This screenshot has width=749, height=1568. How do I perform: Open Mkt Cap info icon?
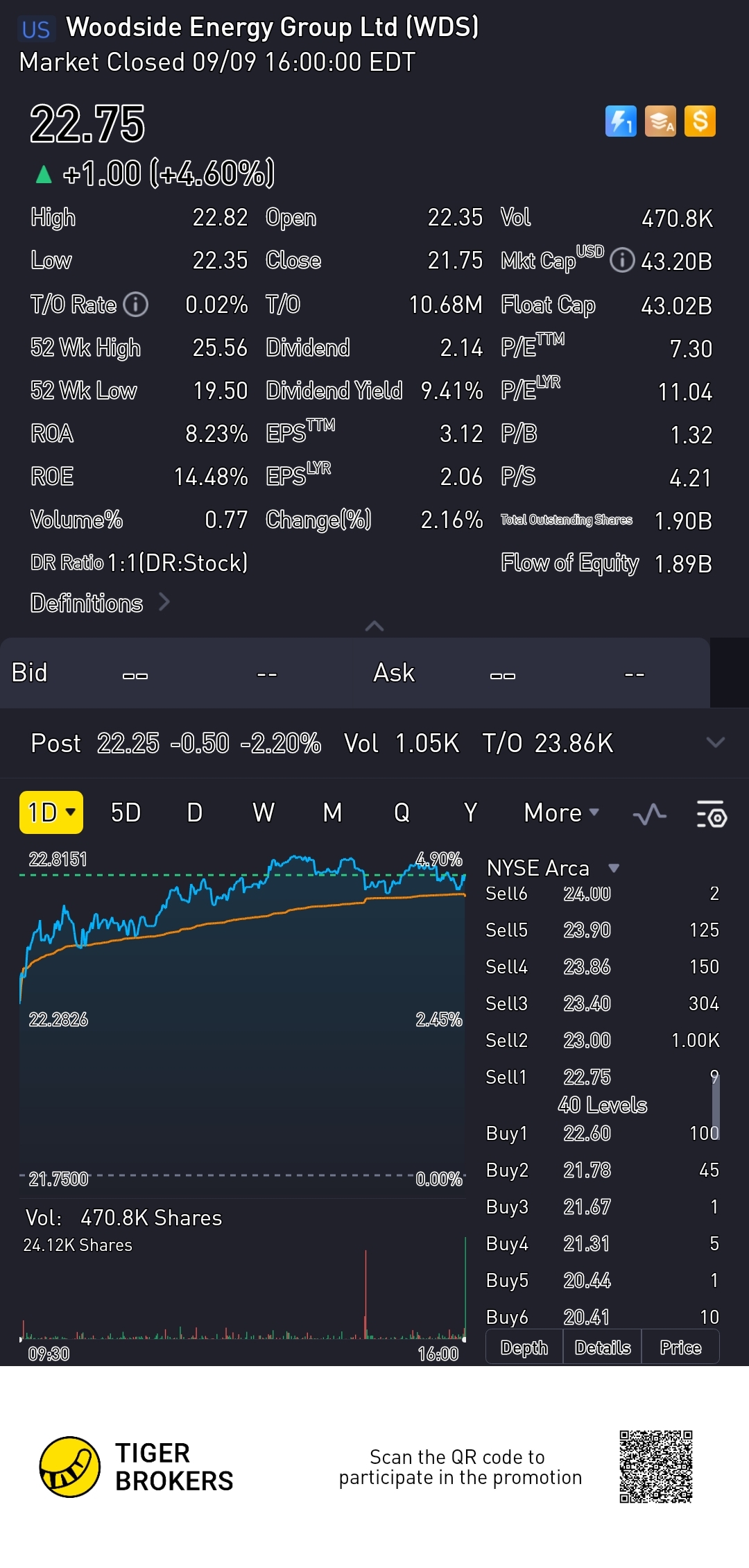tap(622, 261)
